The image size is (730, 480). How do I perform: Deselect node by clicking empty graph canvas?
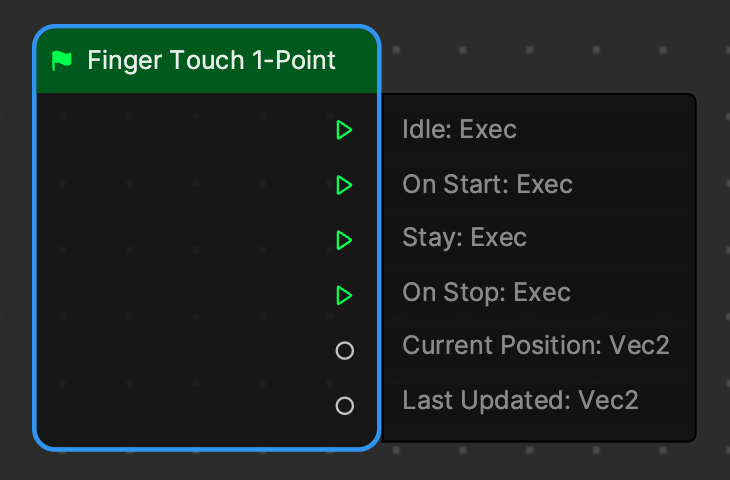point(559,47)
